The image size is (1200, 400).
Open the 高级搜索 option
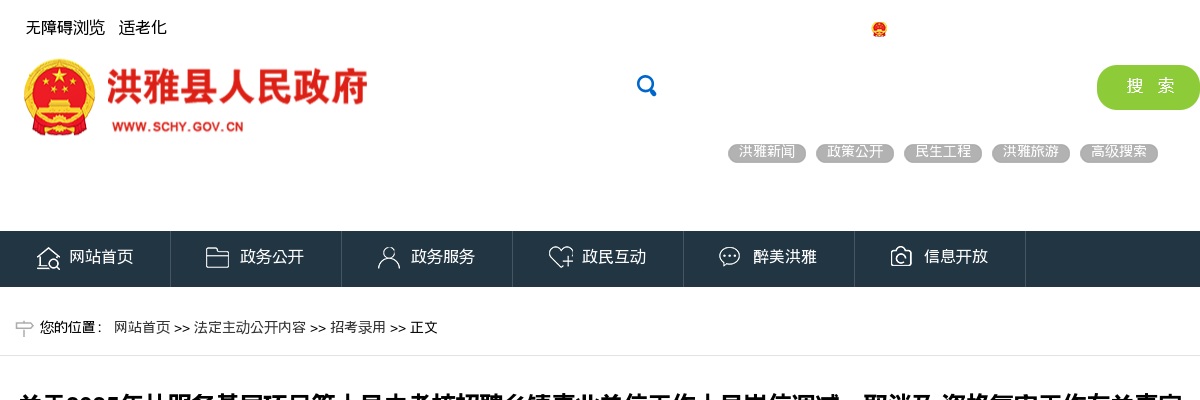point(1119,153)
